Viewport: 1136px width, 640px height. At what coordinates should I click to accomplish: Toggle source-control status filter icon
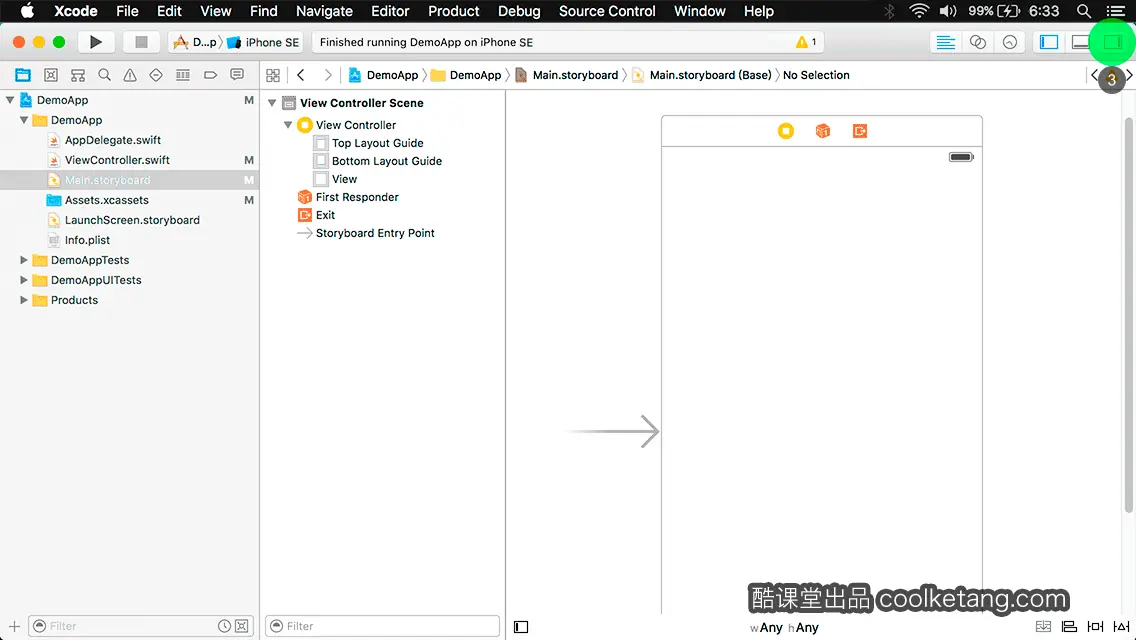242,626
